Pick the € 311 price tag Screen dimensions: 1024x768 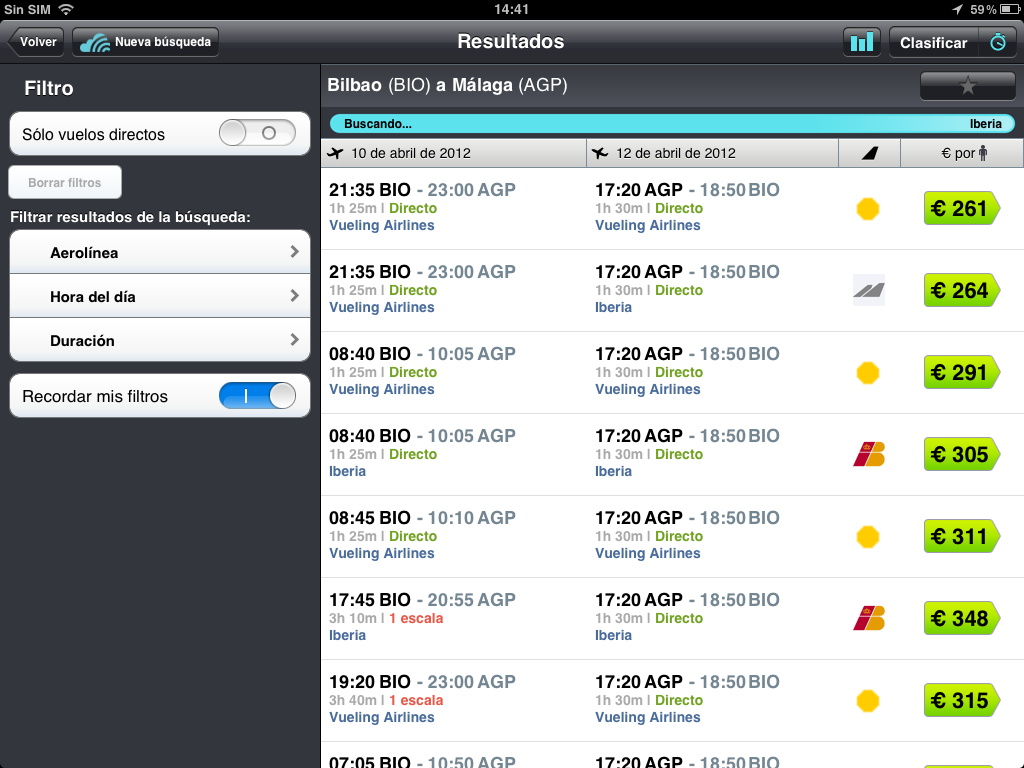(961, 536)
